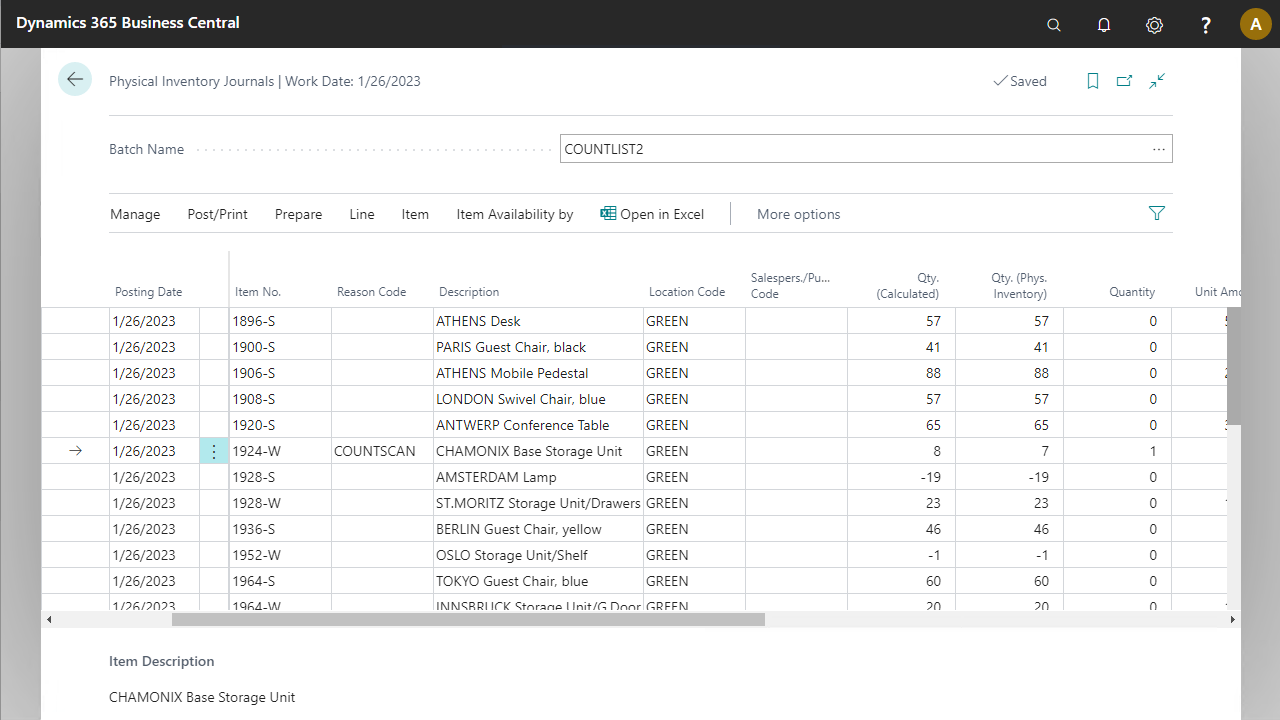
Task: Open the Prepare menu
Action: coord(298,214)
